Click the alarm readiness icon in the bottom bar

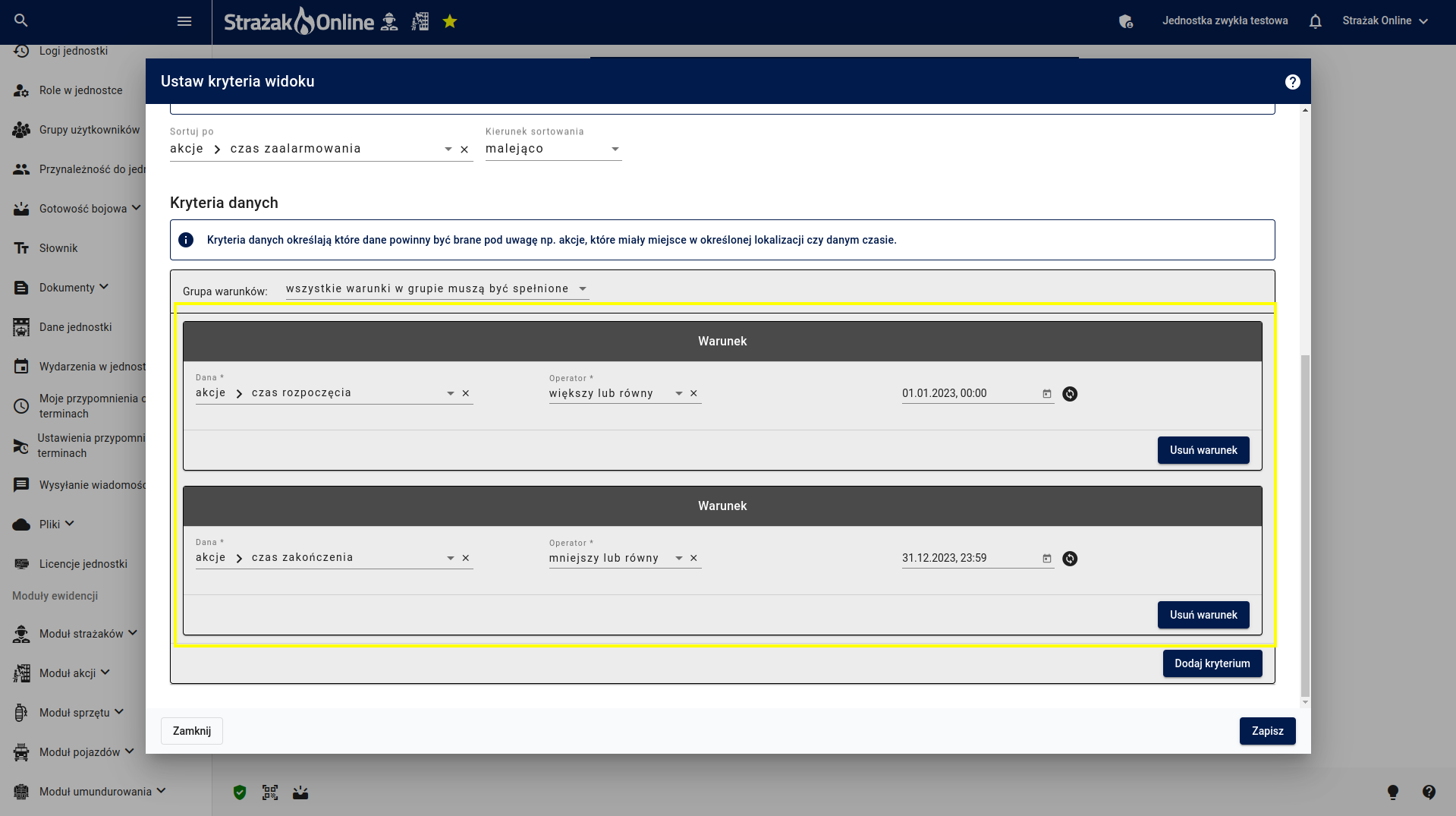pyautogui.click(x=300, y=792)
